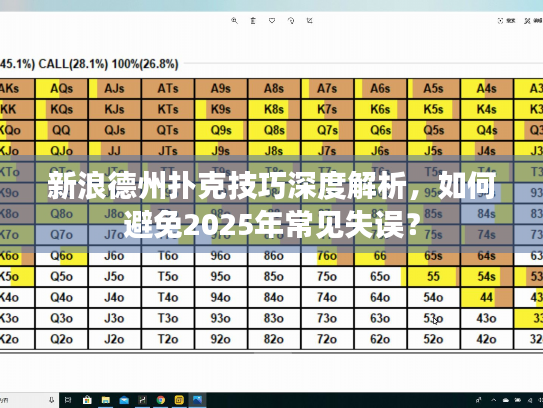Click the A6s cell

coord(381,88)
